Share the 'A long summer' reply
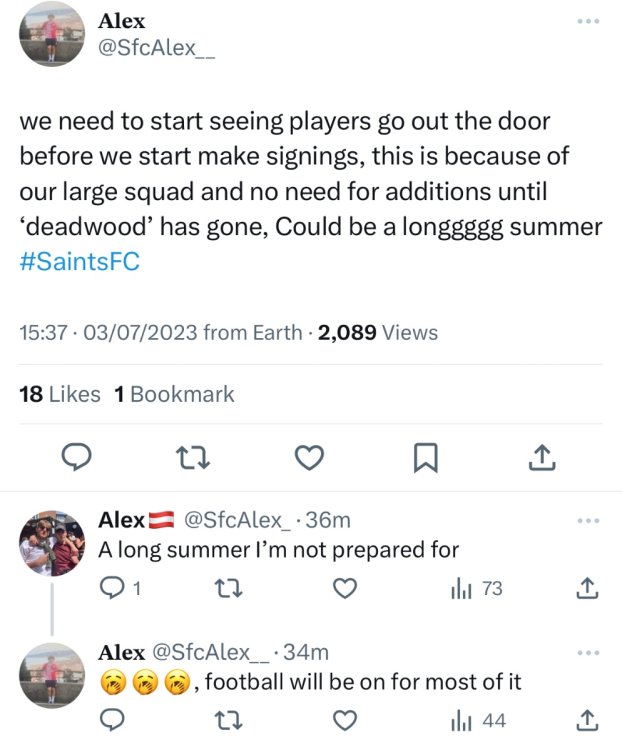 (x=589, y=588)
